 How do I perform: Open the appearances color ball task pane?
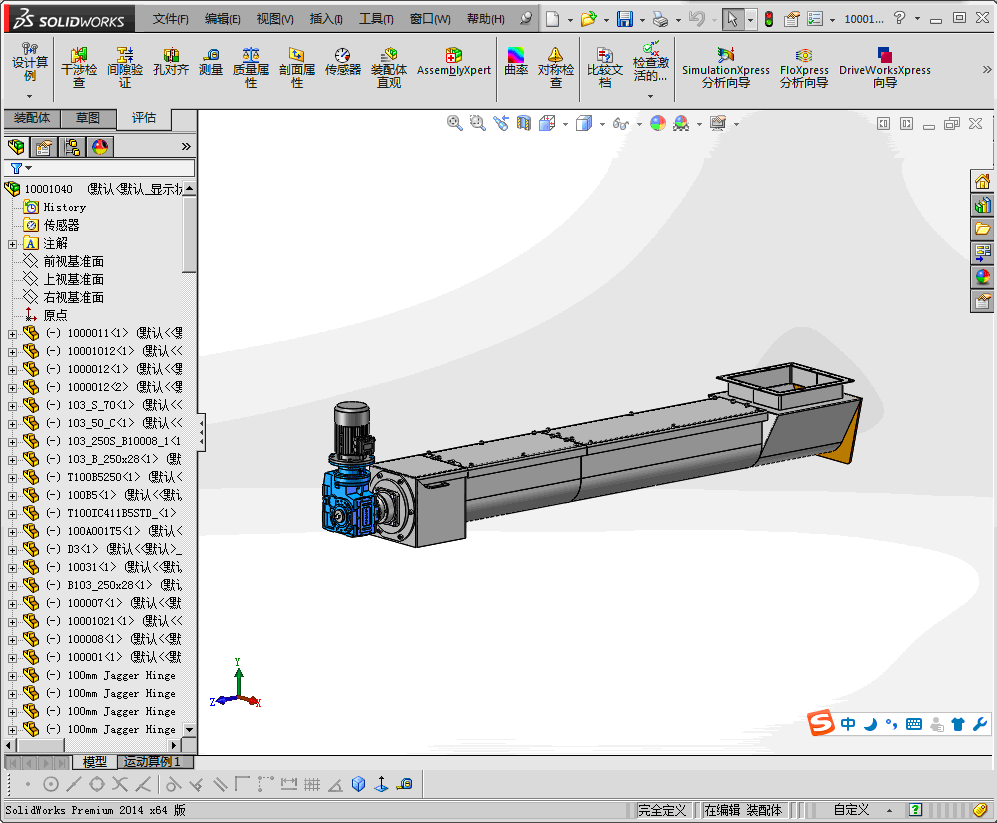[983, 277]
